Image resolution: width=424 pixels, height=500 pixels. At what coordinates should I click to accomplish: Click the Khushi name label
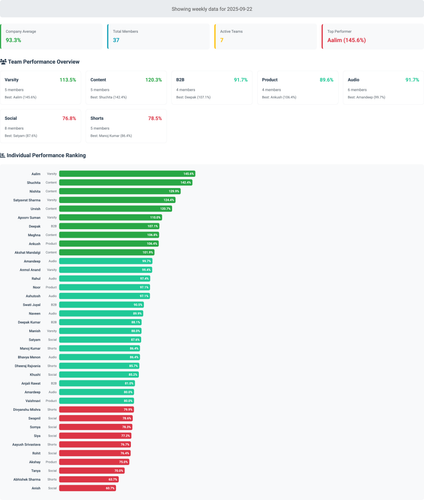(x=35, y=375)
